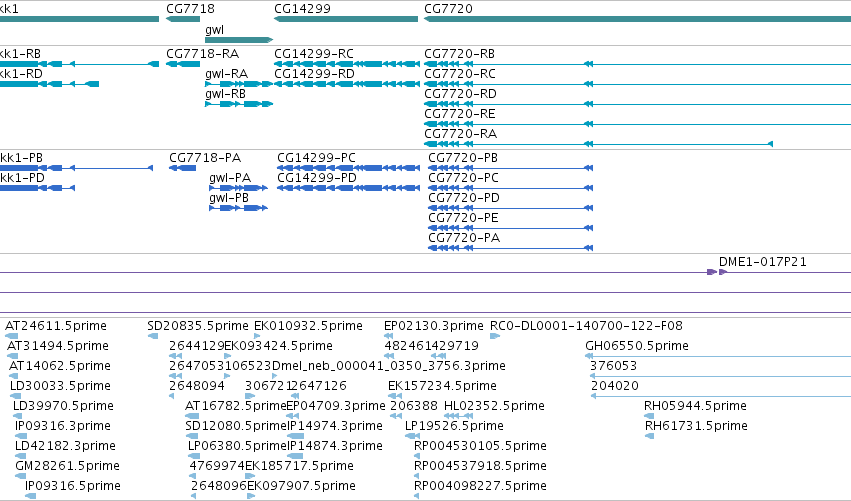The image size is (851, 501).
Task: Click the CG7720-PD protein label
Action: (464, 198)
